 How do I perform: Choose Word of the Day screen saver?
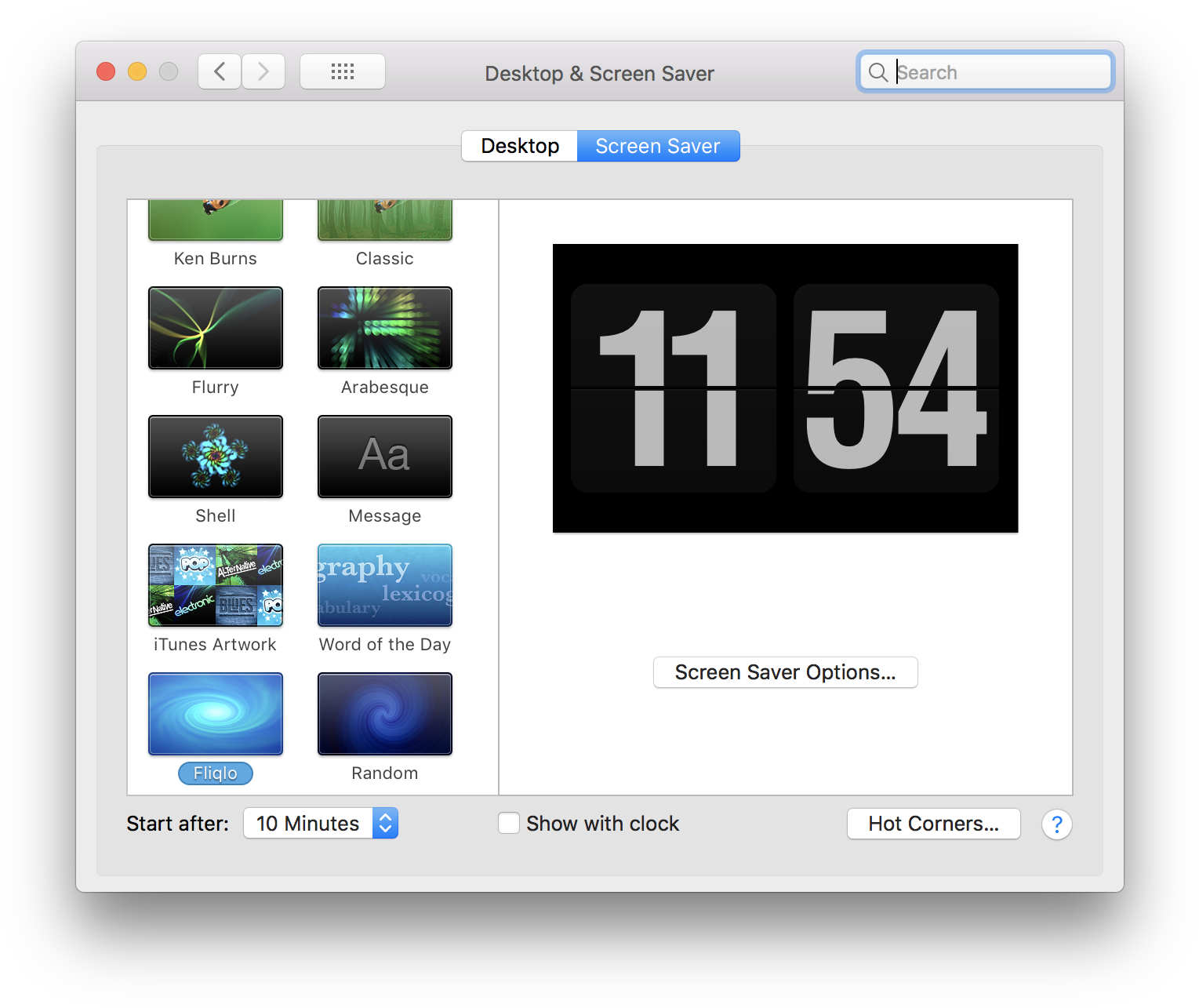point(384,585)
